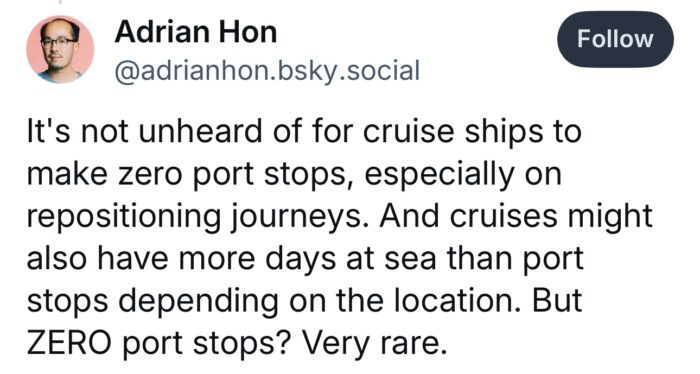700x374 pixels.
Task: Click the words 'stops depending' in the post
Action: tap(154, 302)
